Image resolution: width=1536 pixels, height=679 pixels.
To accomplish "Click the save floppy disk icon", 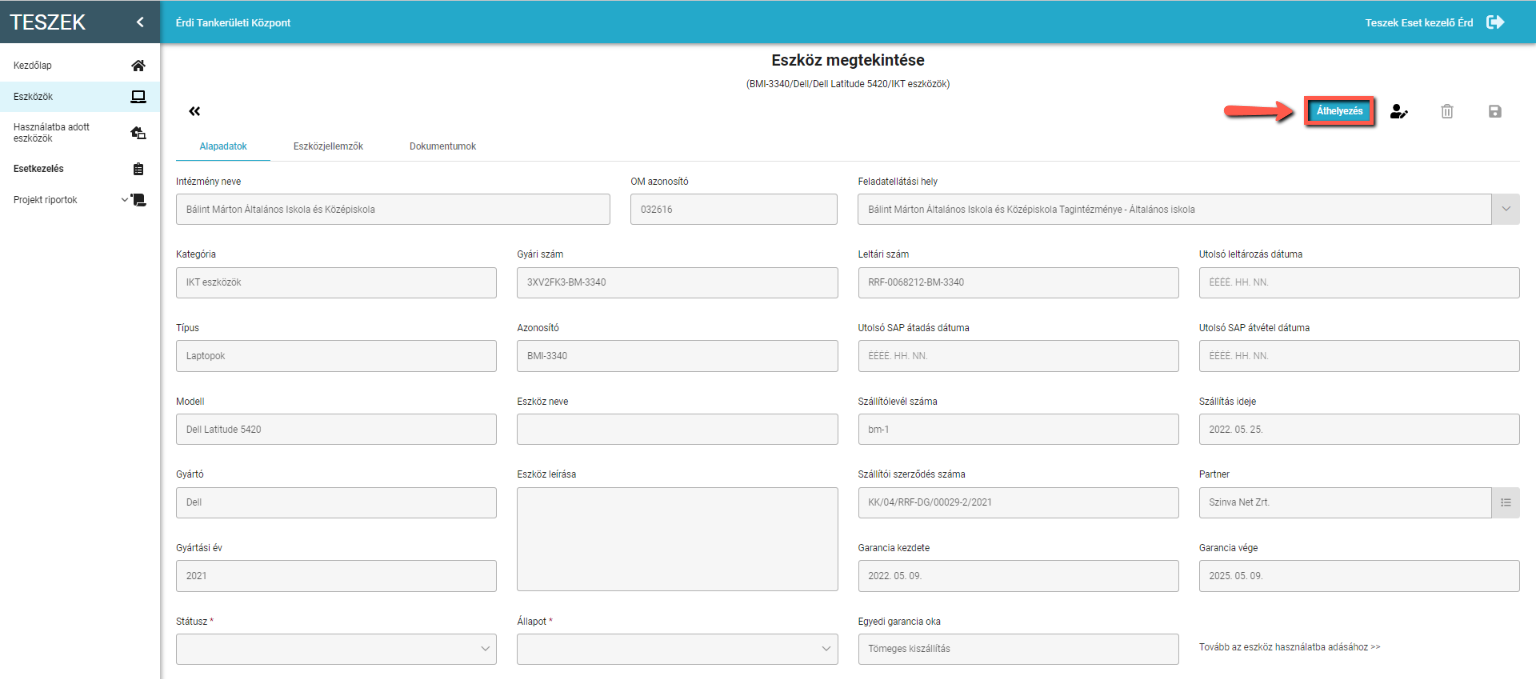I will [1495, 112].
